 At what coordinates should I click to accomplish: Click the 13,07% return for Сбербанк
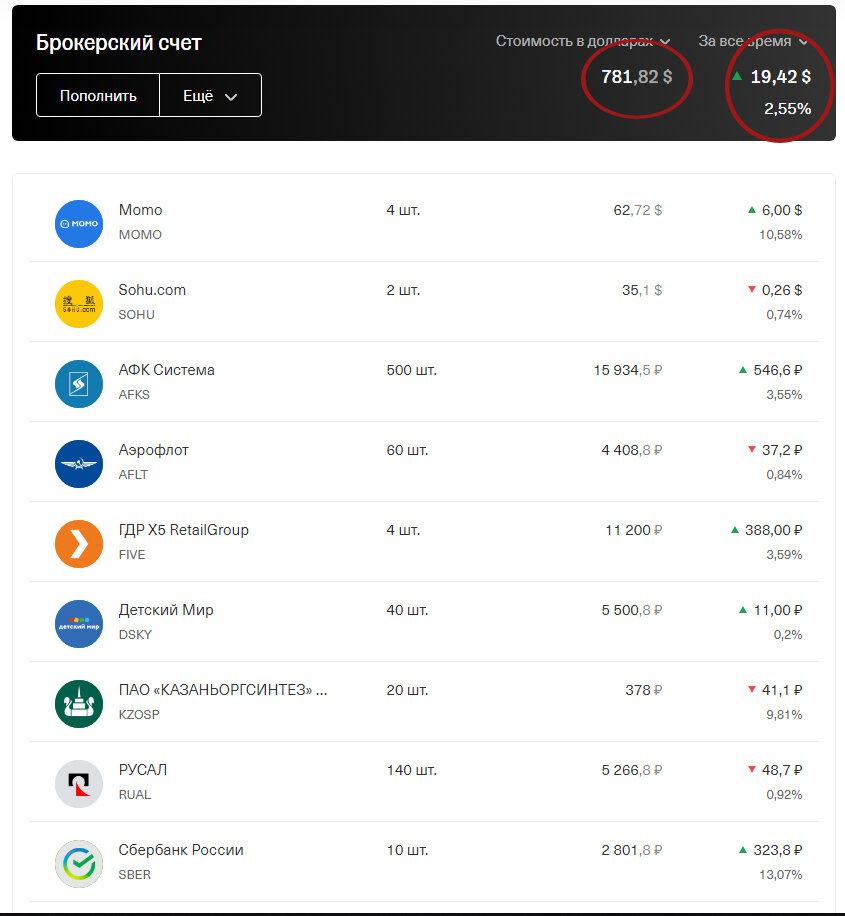pos(781,875)
